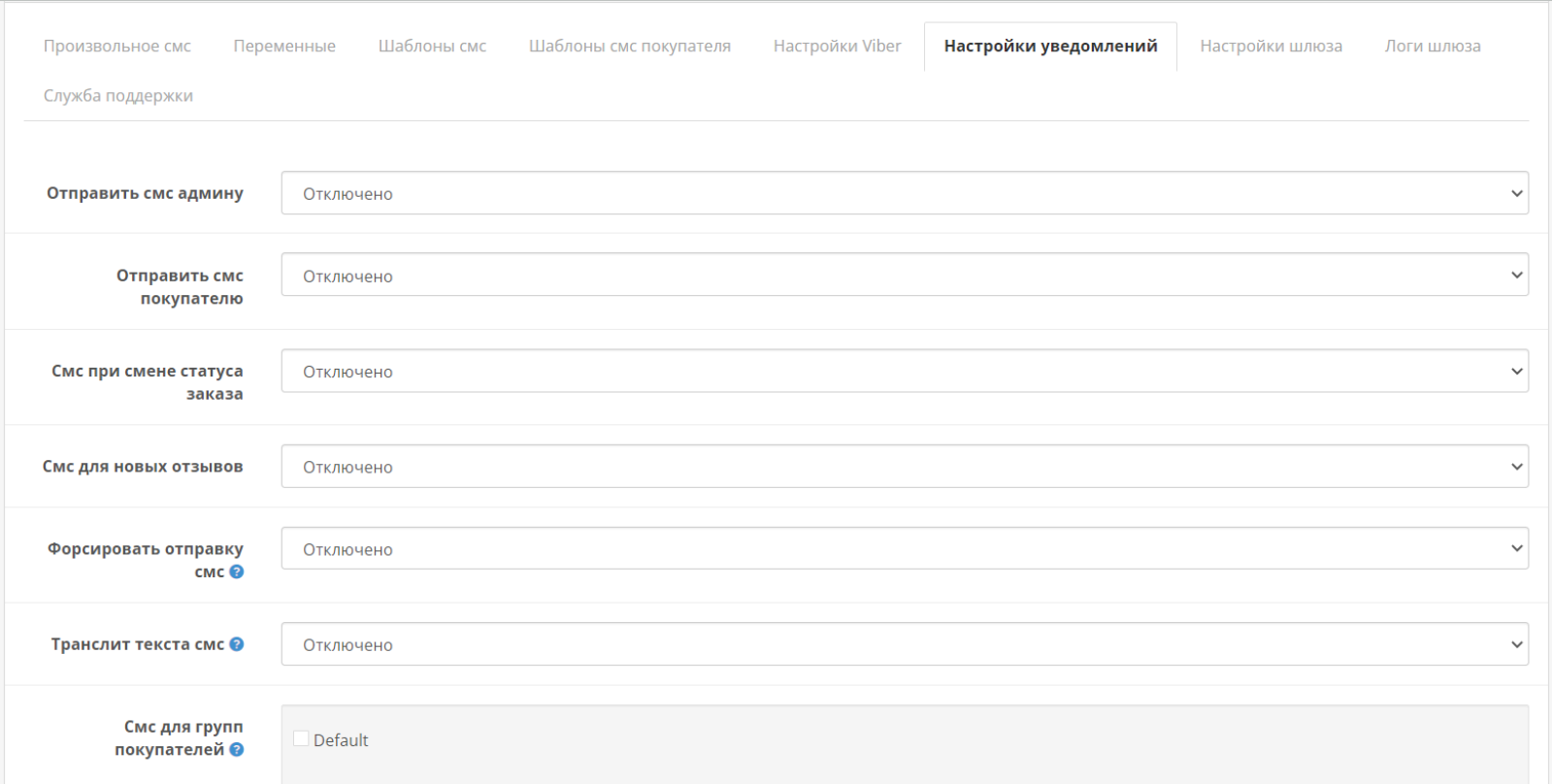Image resolution: width=1553 pixels, height=784 pixels.
Task: Expand the Смс при смене статуса заказа dropdown
Action: pos(905,371)
